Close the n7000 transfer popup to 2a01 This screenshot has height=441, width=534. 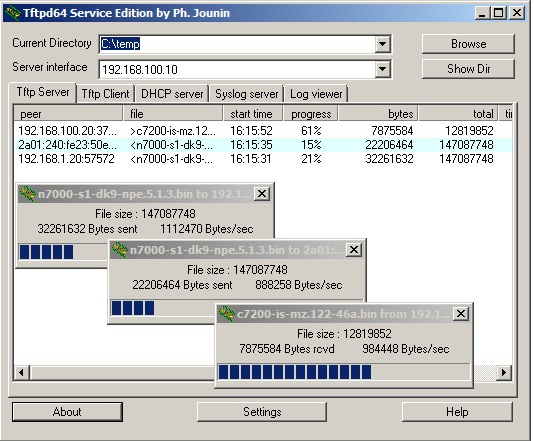click(x=354, y=250)
